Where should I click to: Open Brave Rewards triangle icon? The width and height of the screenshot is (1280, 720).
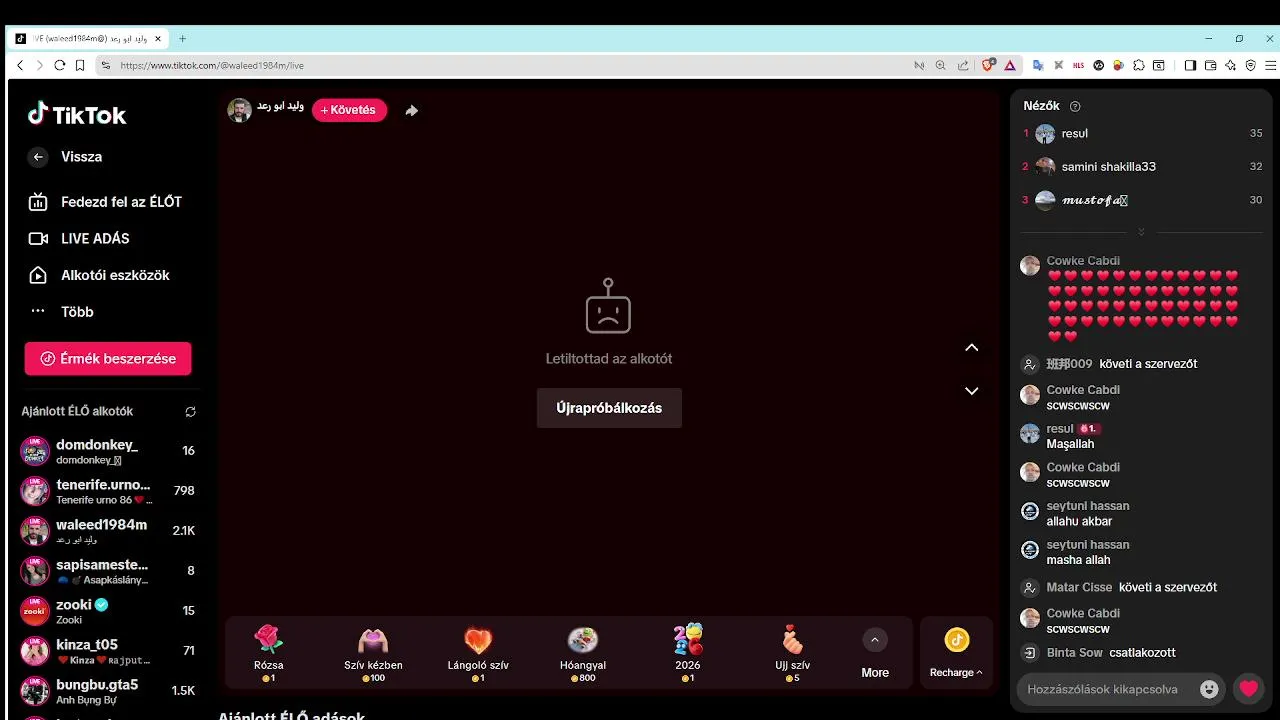1010,65
